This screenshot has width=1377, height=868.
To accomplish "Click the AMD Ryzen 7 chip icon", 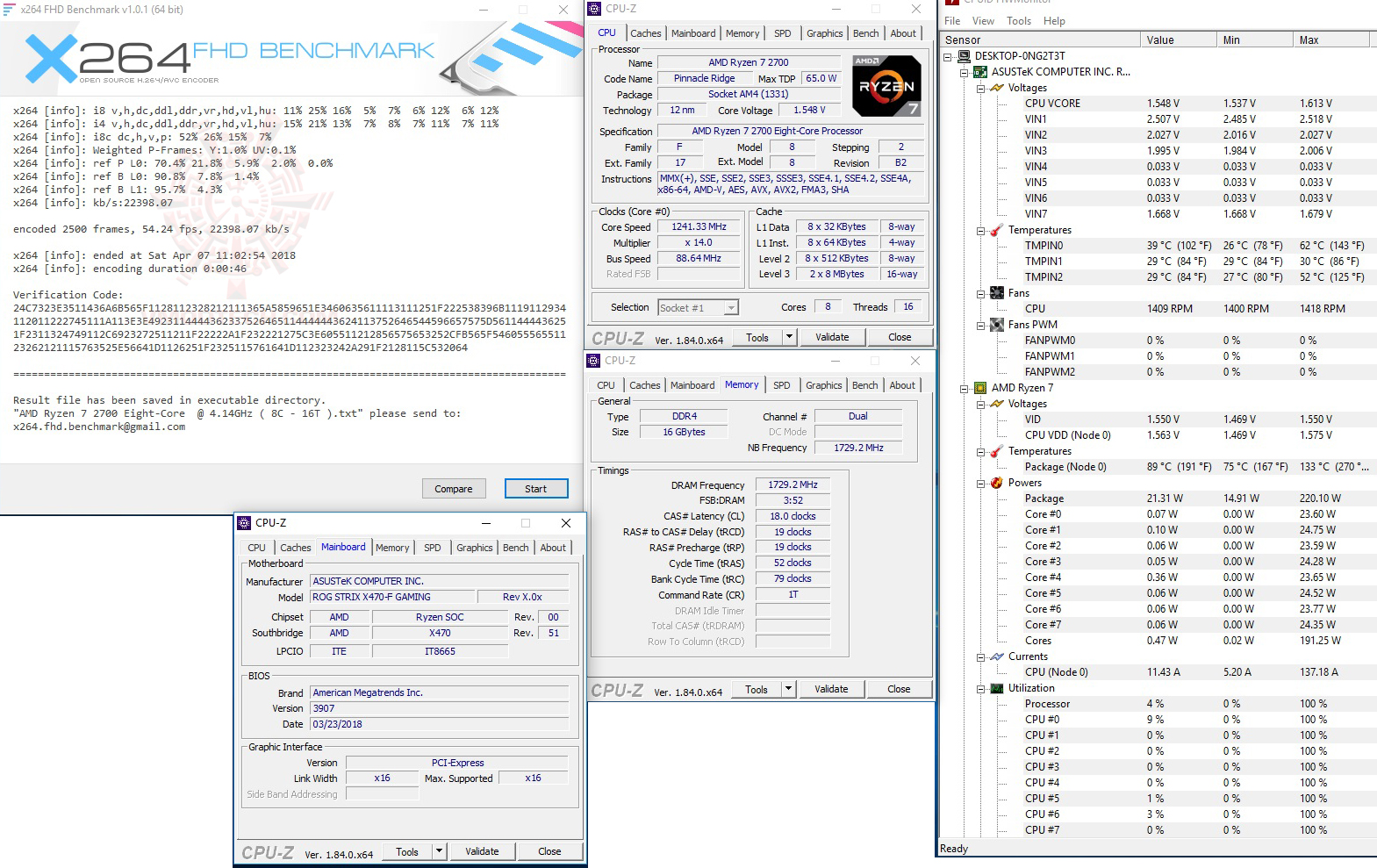I will (980, 388).
